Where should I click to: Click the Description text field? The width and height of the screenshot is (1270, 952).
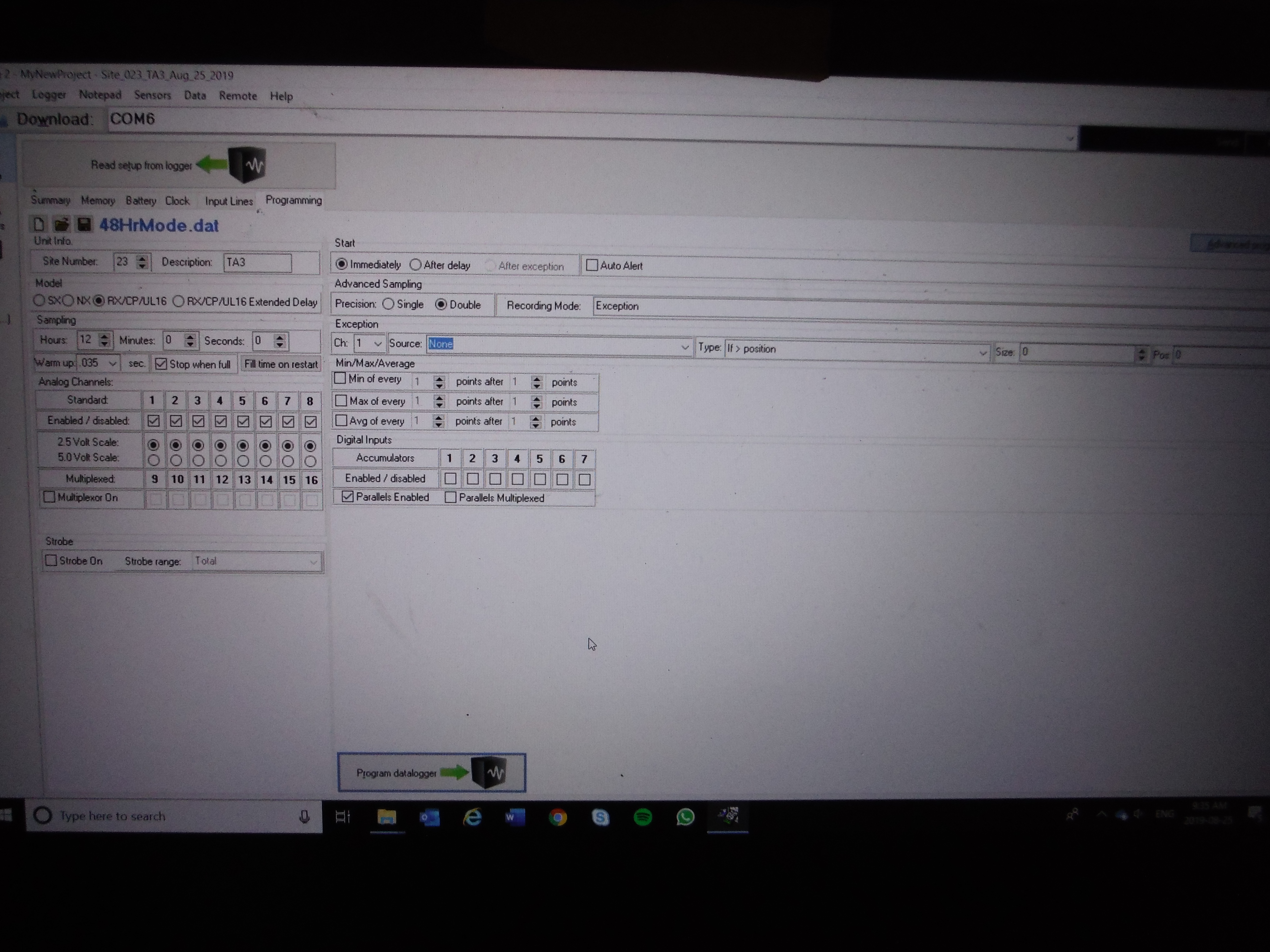(257, 262)
